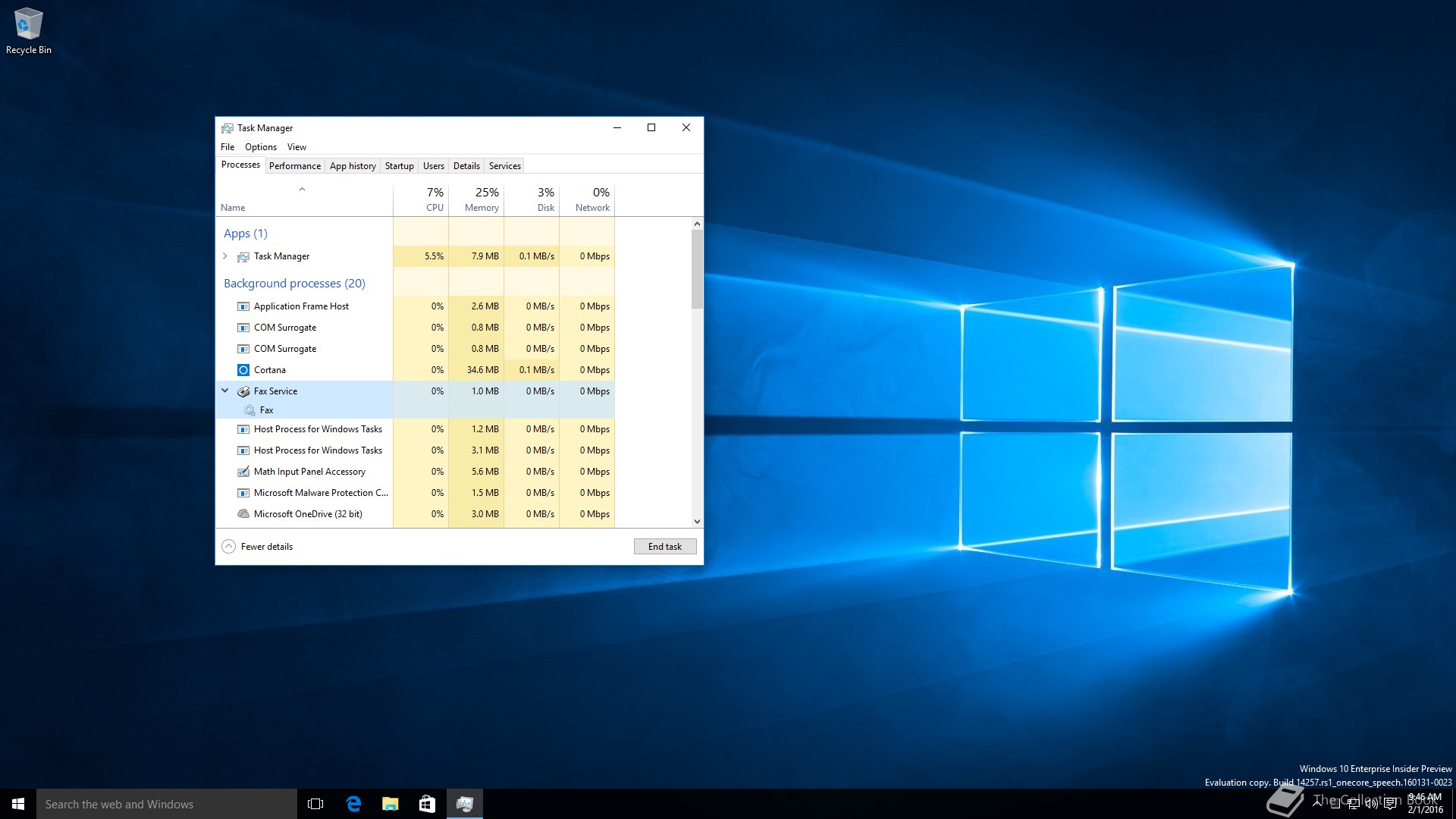Select the Task Manager app row icon
This screenshot has width=1456, height=819.
(x=243, y=256)
